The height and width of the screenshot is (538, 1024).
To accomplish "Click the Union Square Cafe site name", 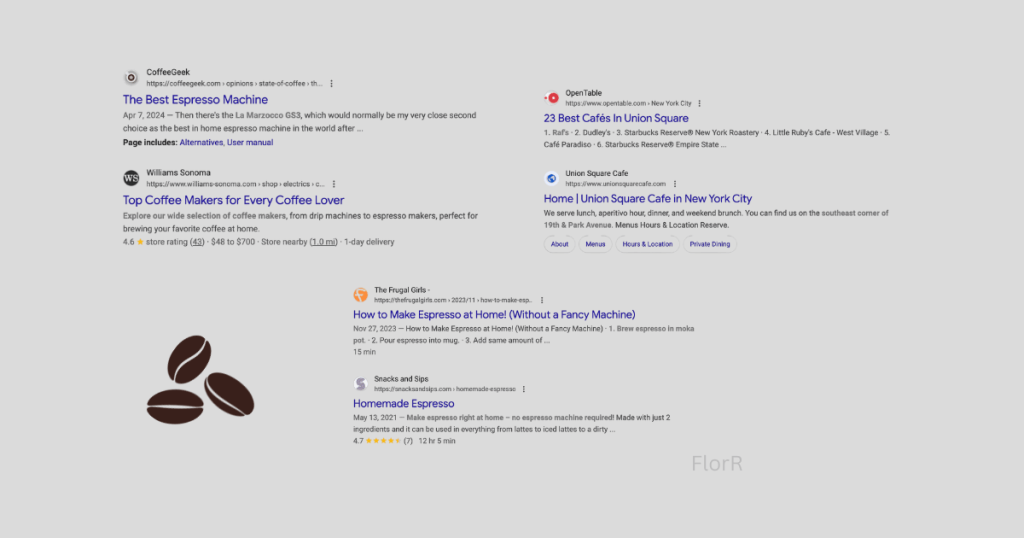I will (x=596, y=174).
